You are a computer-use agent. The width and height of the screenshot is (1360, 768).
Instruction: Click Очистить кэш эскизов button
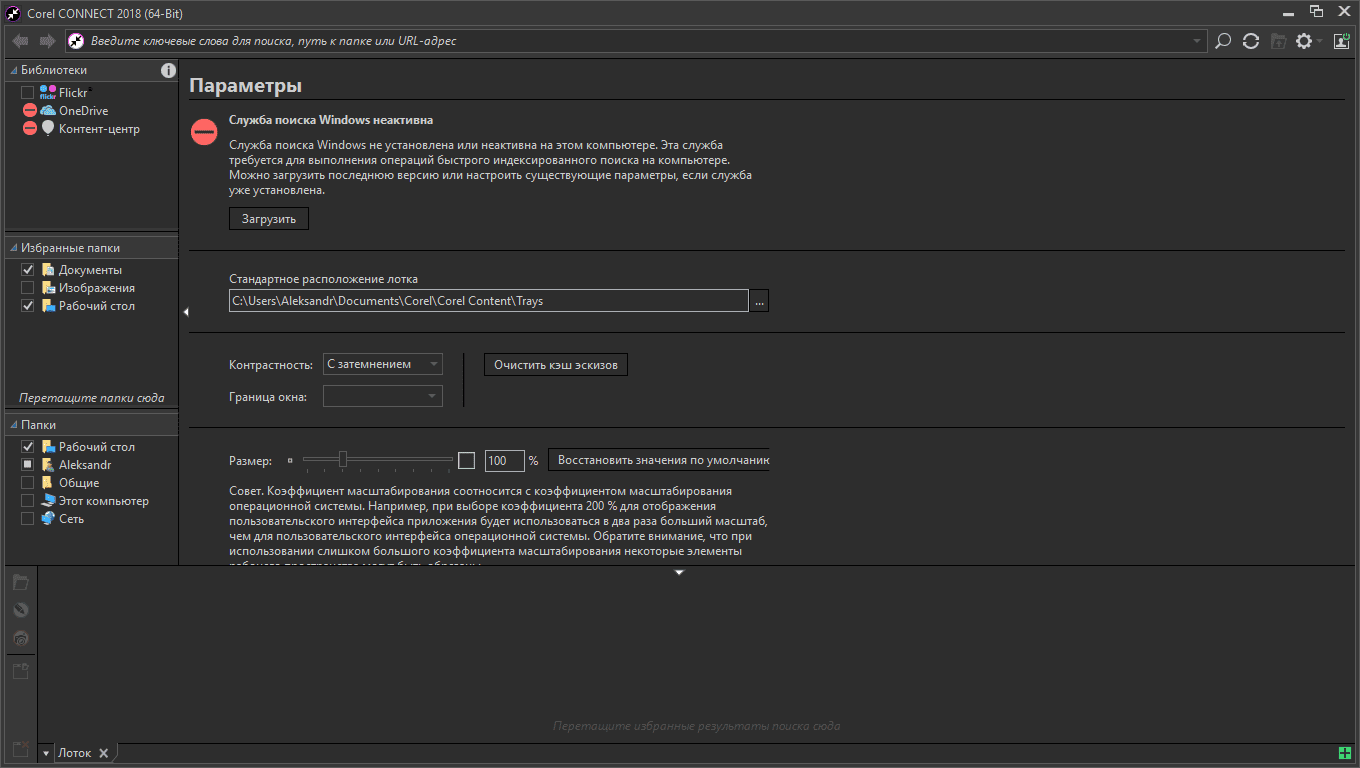coord(556,364)
